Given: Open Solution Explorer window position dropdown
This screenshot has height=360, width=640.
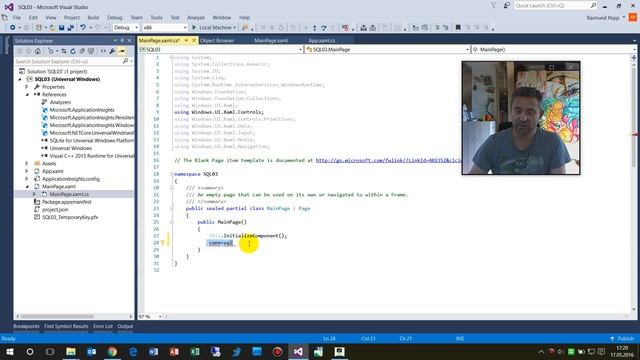Looking at the screenshot, I should click(115, 41).
